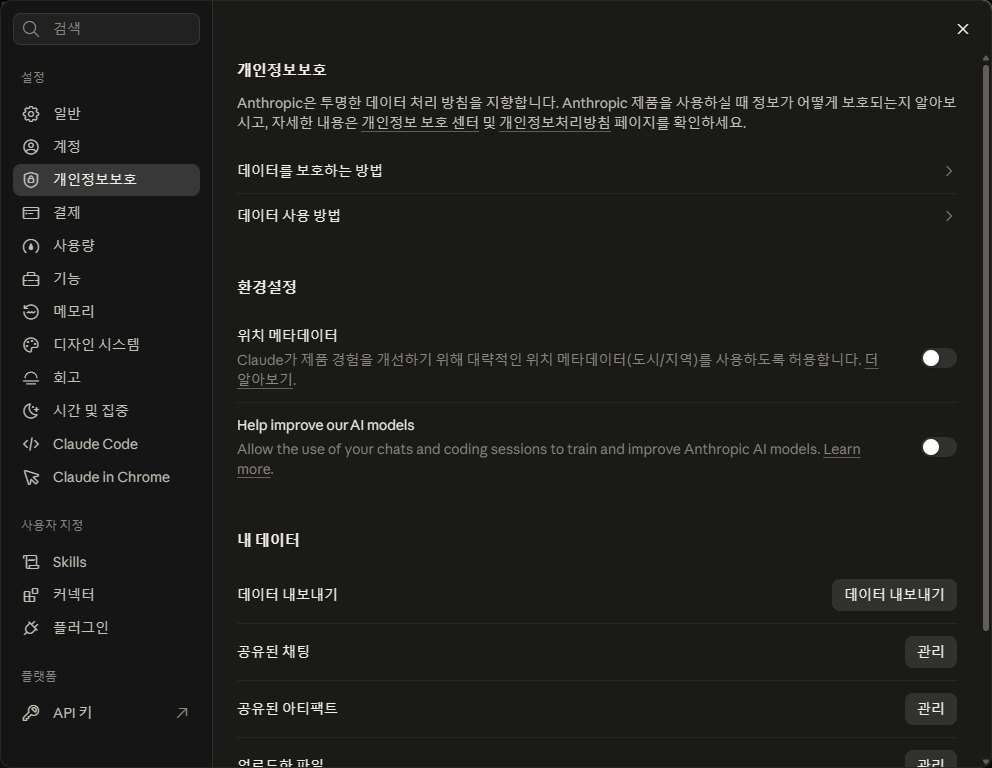Open Claude in Chrome settings

tap(106, 477)
